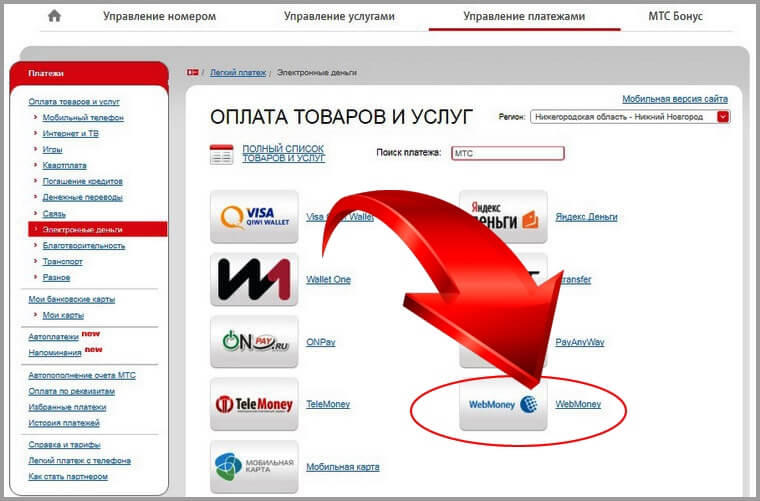Open Оплата товаров и услуг sidebar link

click(74, 101)
